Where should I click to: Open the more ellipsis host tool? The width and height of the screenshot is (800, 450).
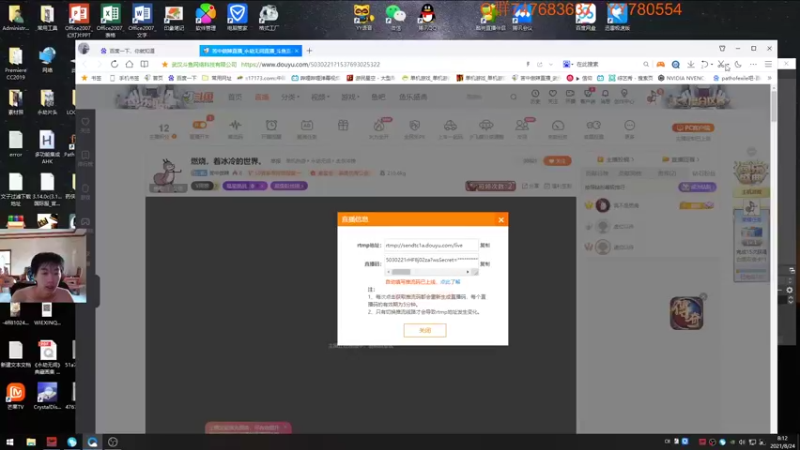tap(630, 125)
